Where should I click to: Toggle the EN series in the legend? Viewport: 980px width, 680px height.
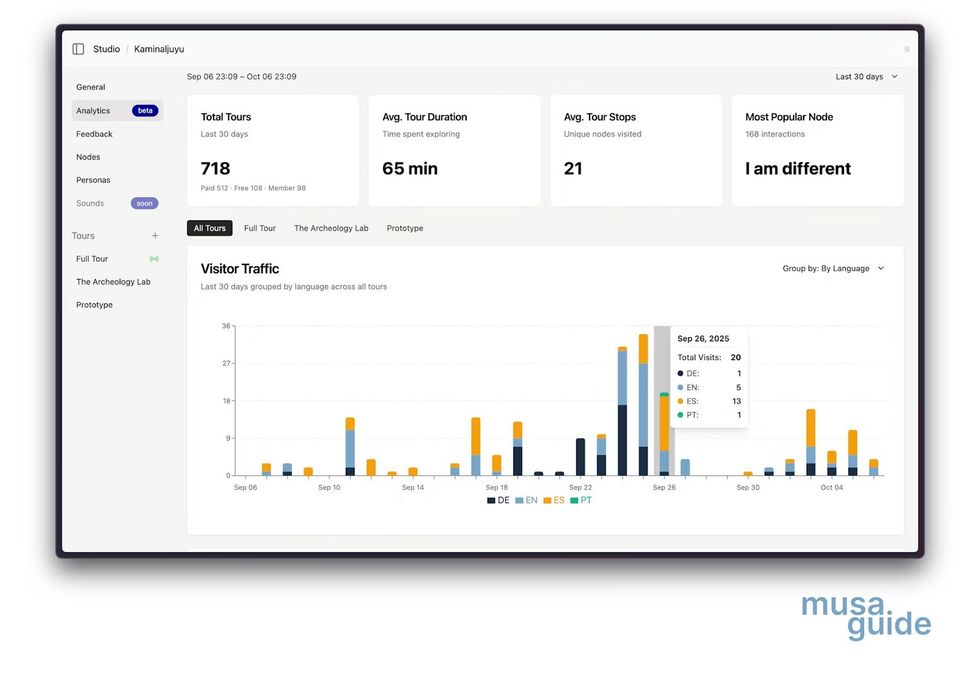527,500
